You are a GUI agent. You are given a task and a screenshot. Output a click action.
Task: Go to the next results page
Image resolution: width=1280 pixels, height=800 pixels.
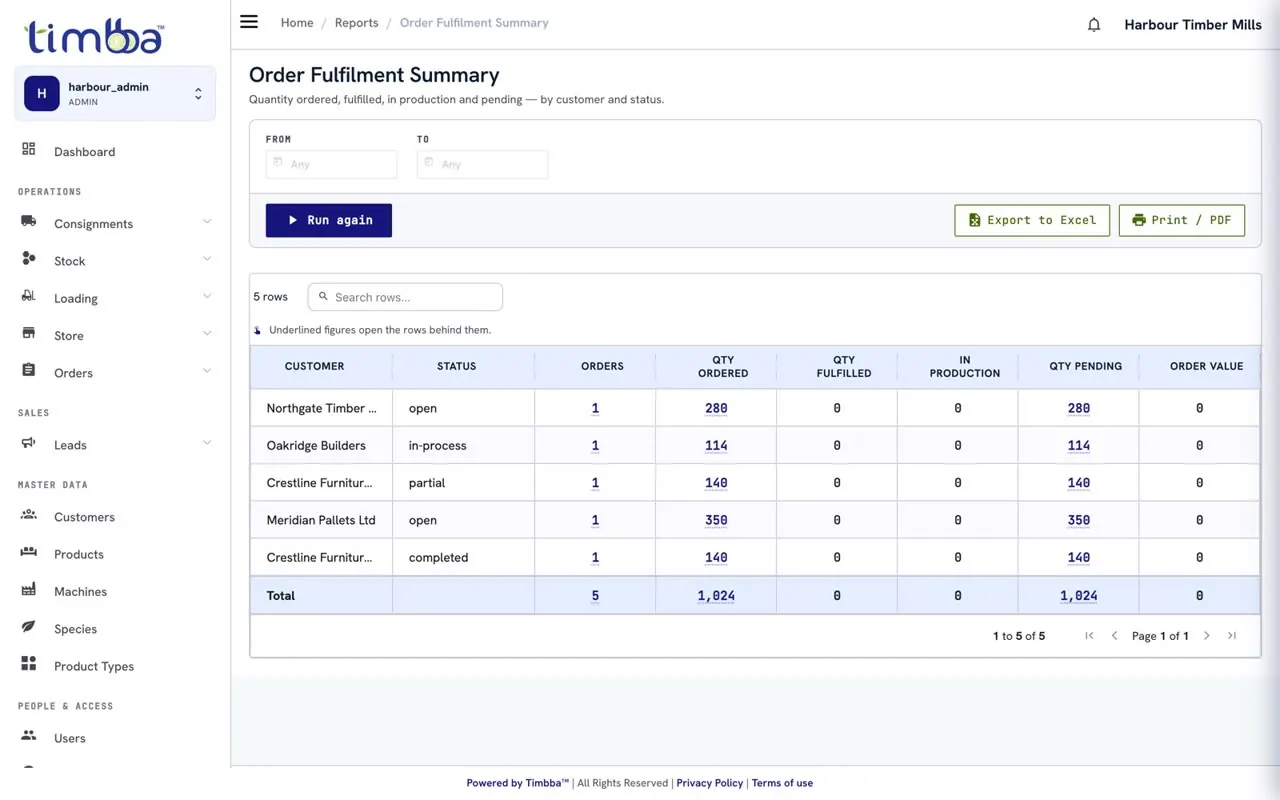click(x=1207, y=636)
